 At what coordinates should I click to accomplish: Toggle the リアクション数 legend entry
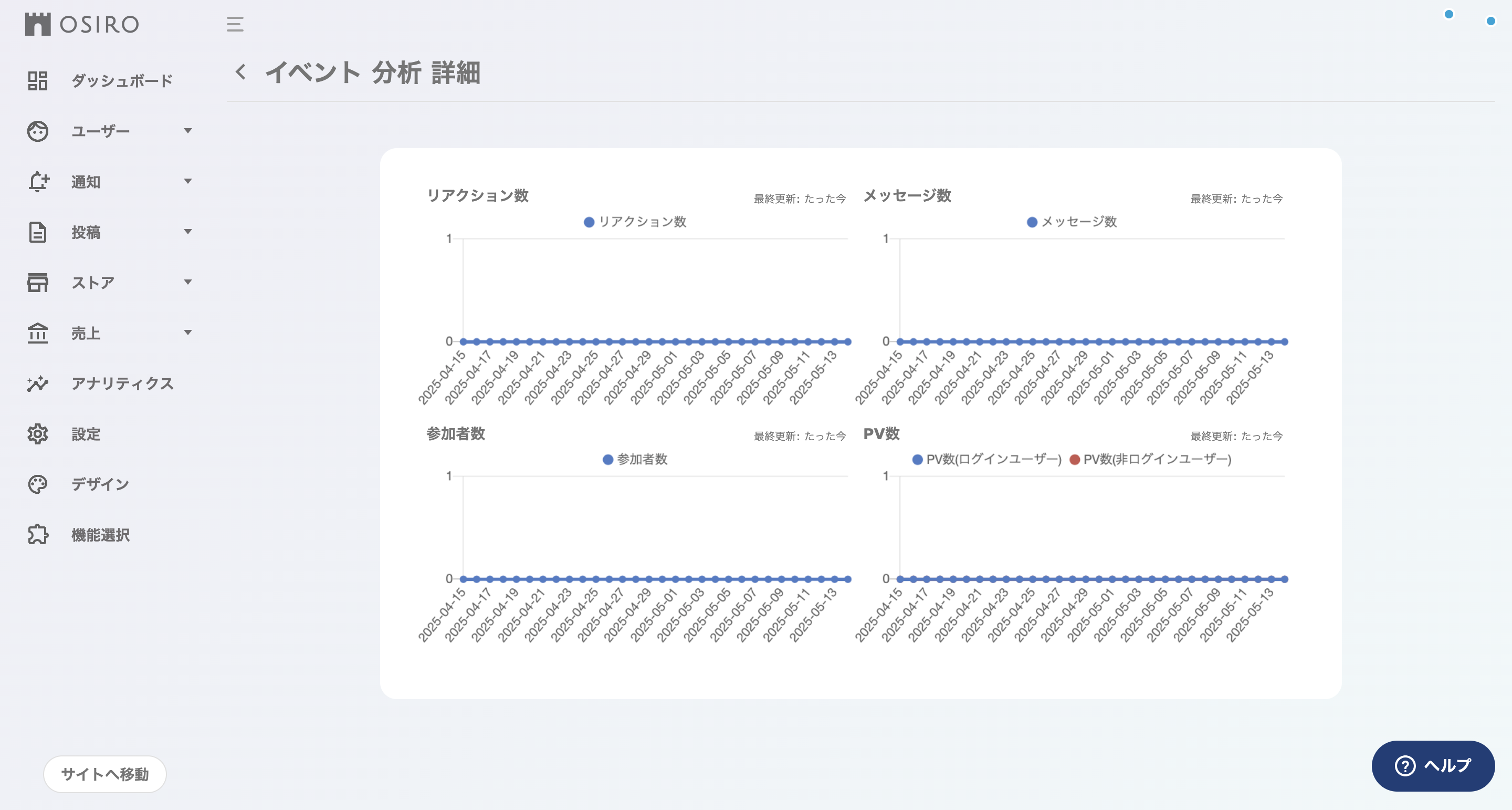coord(636,222)
